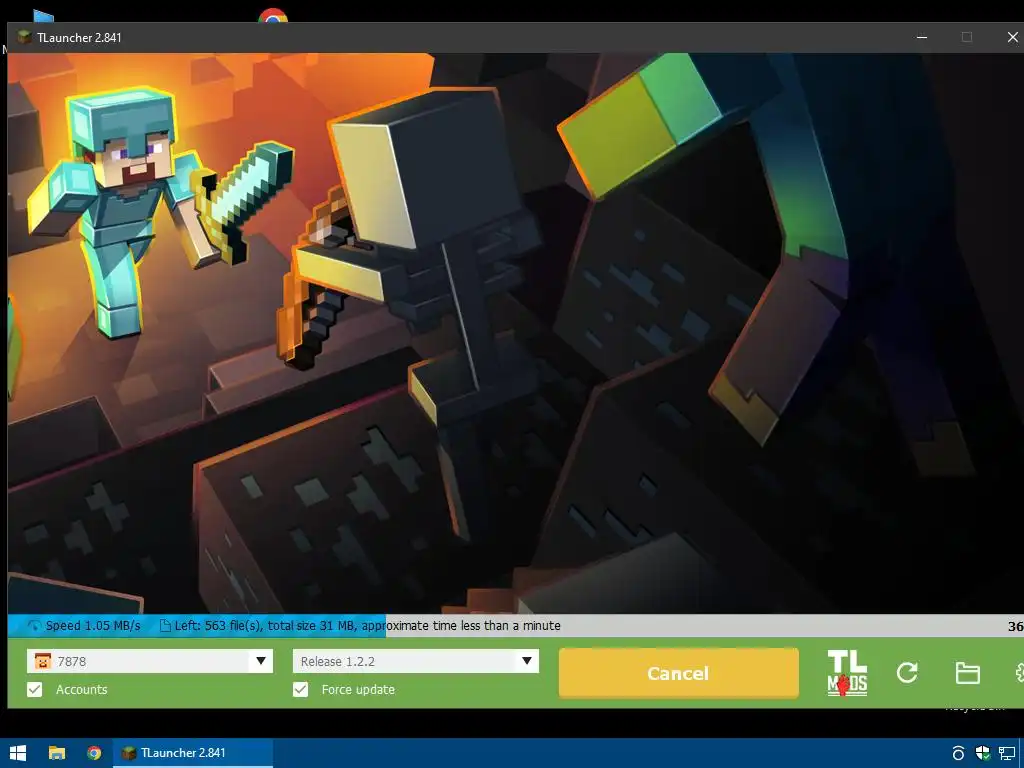Cancel the download in progress
Screen dimensions: 1024x768
pyautogui.click(x=679, y=673)
